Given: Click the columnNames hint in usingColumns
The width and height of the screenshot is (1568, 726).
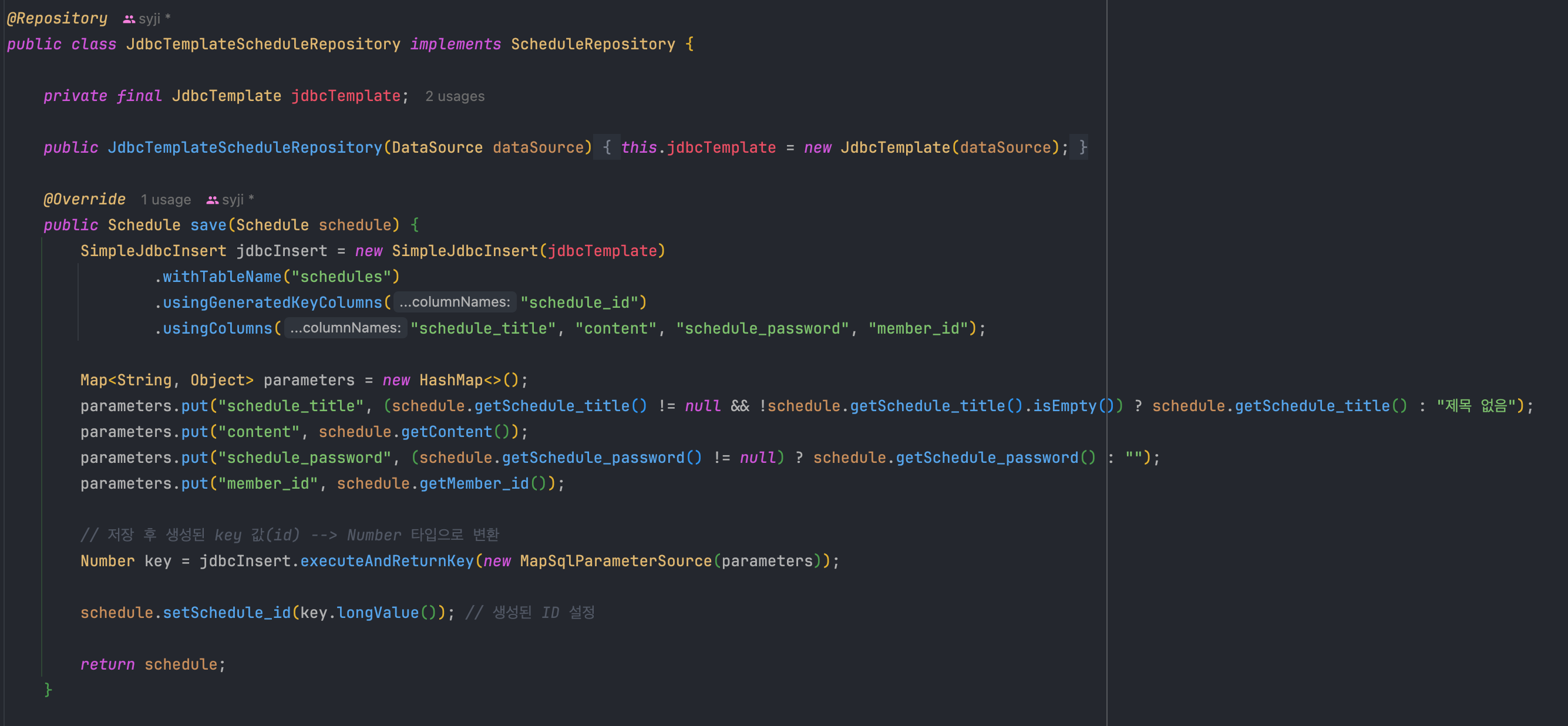Looking at the screenshot, I should coord(345,328).
